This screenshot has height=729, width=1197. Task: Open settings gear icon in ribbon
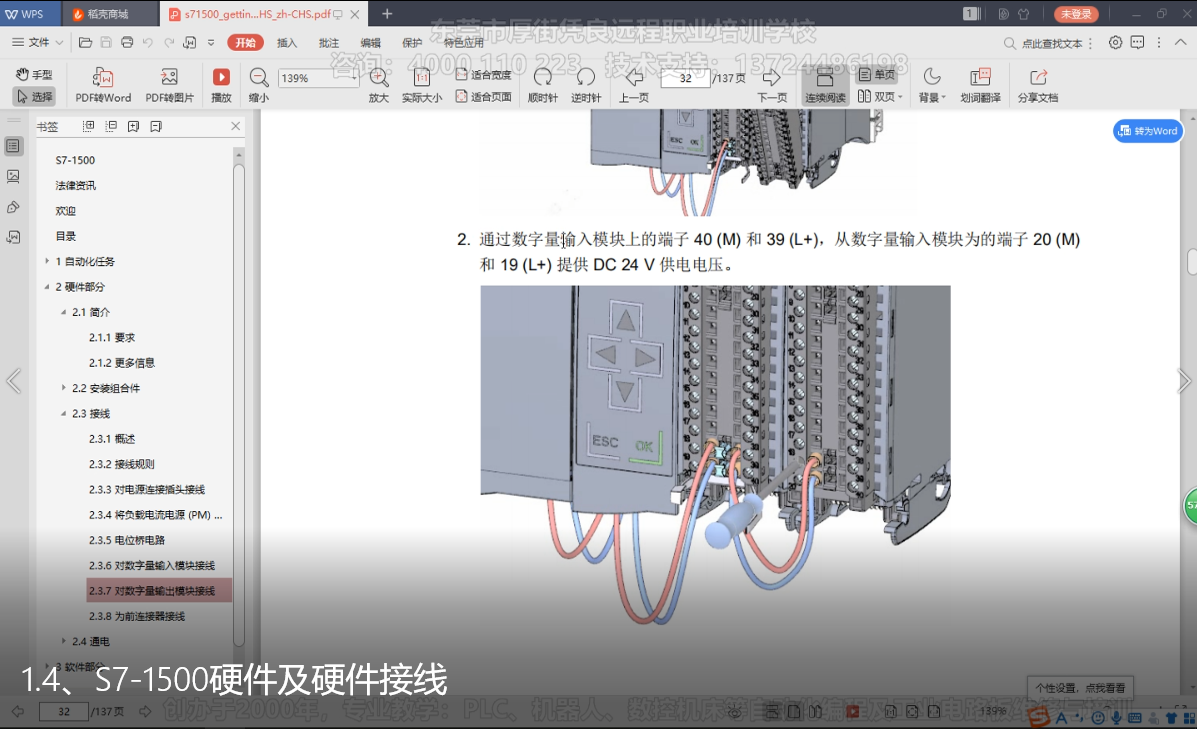pos(1115,43)
